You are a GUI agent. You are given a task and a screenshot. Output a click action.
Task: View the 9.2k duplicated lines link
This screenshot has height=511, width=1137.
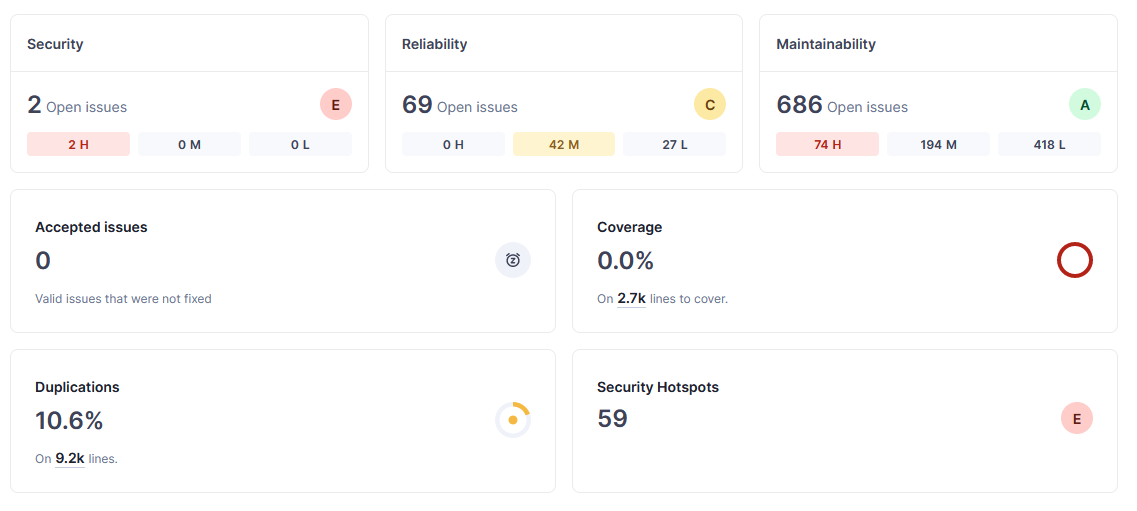[69, 458]
